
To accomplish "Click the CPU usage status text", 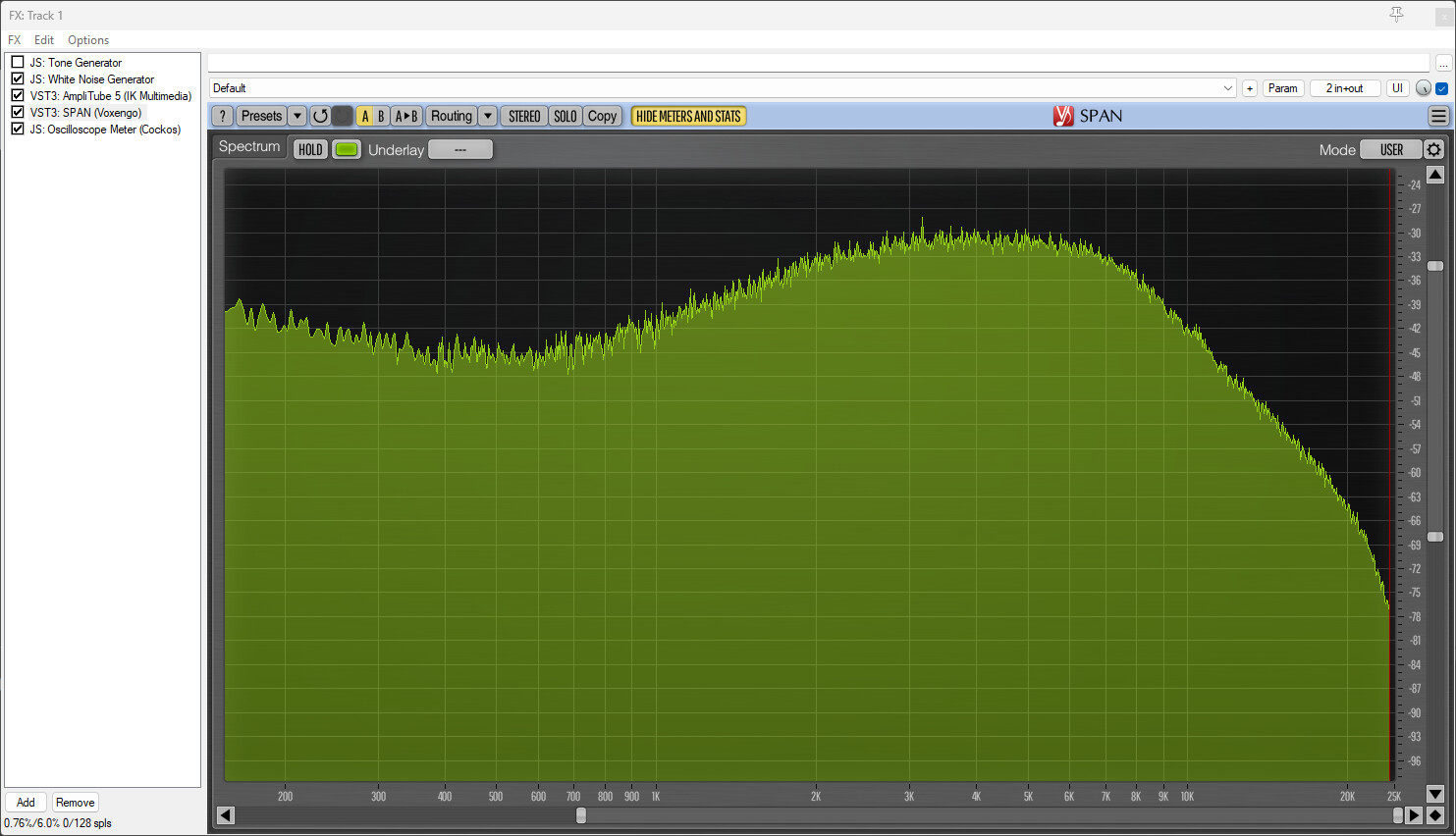I will (58, 823).
